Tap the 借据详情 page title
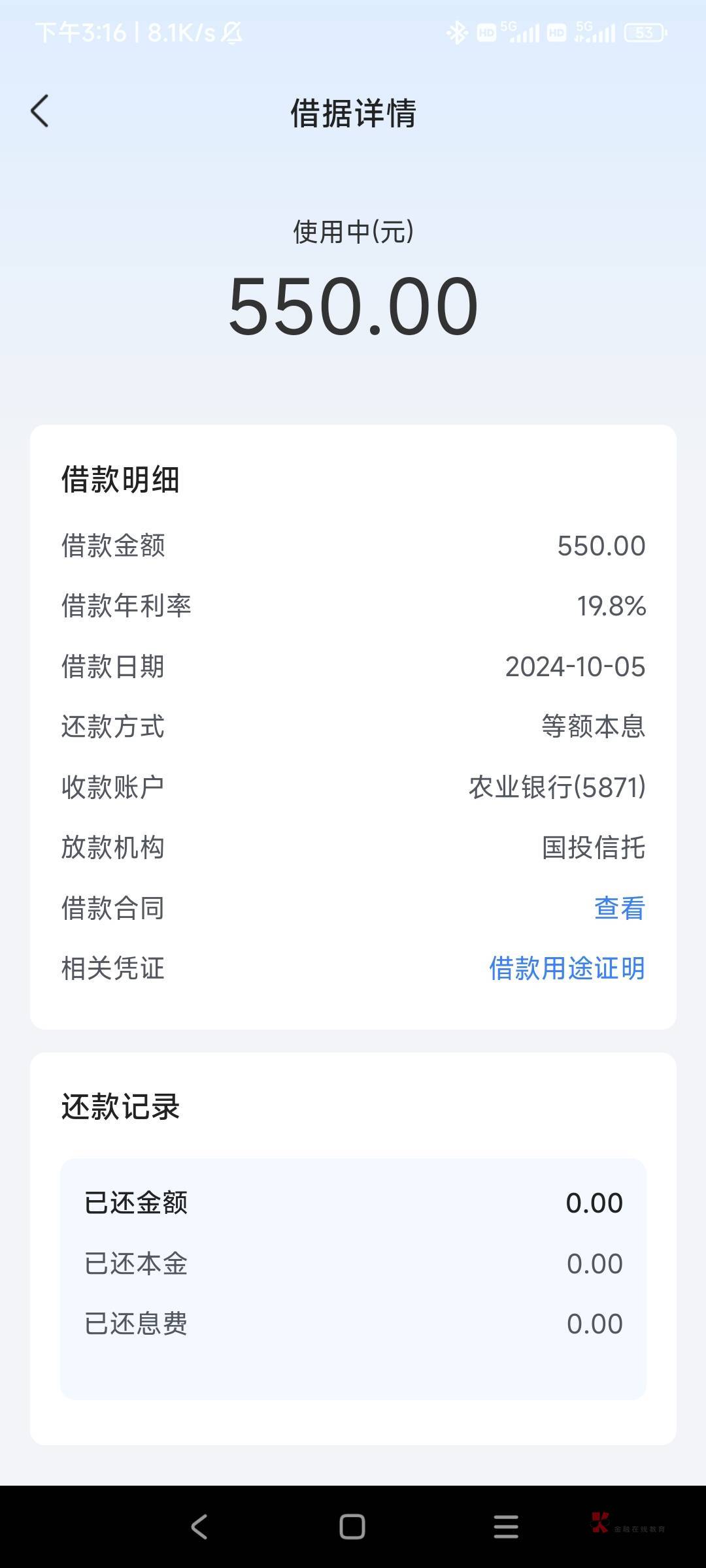 [x=353, y=113]
